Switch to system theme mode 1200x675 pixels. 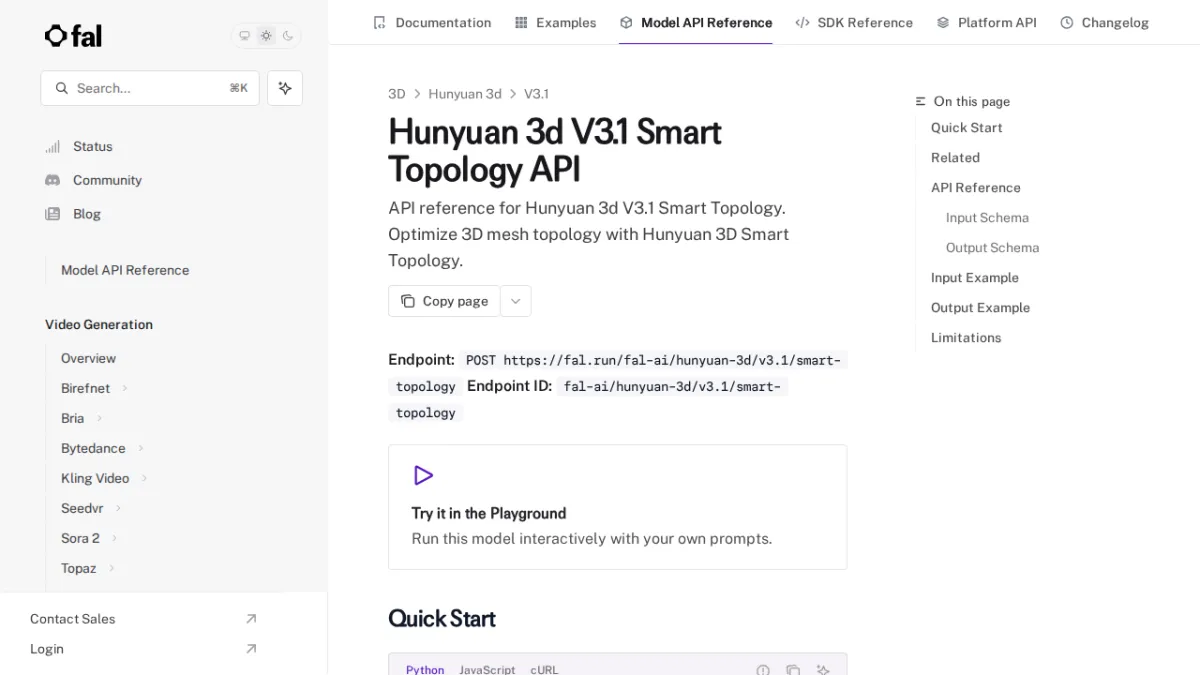[x=244, y=36]
